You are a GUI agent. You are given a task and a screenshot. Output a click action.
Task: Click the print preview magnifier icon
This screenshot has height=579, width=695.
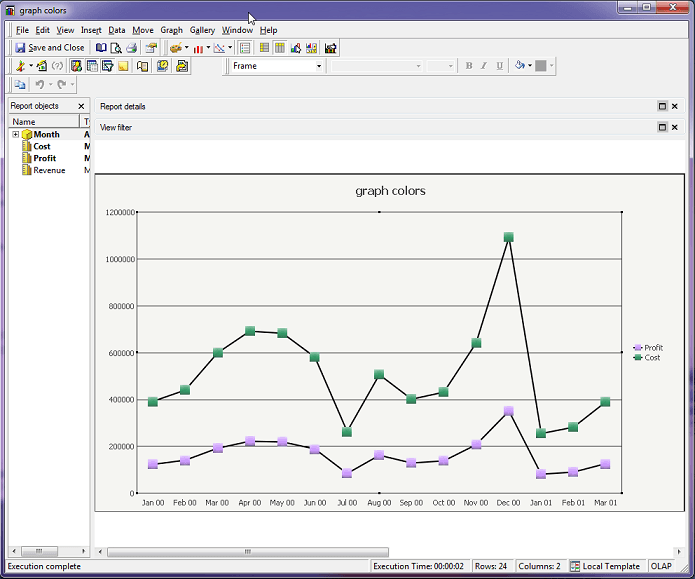(x=116, y=47)
